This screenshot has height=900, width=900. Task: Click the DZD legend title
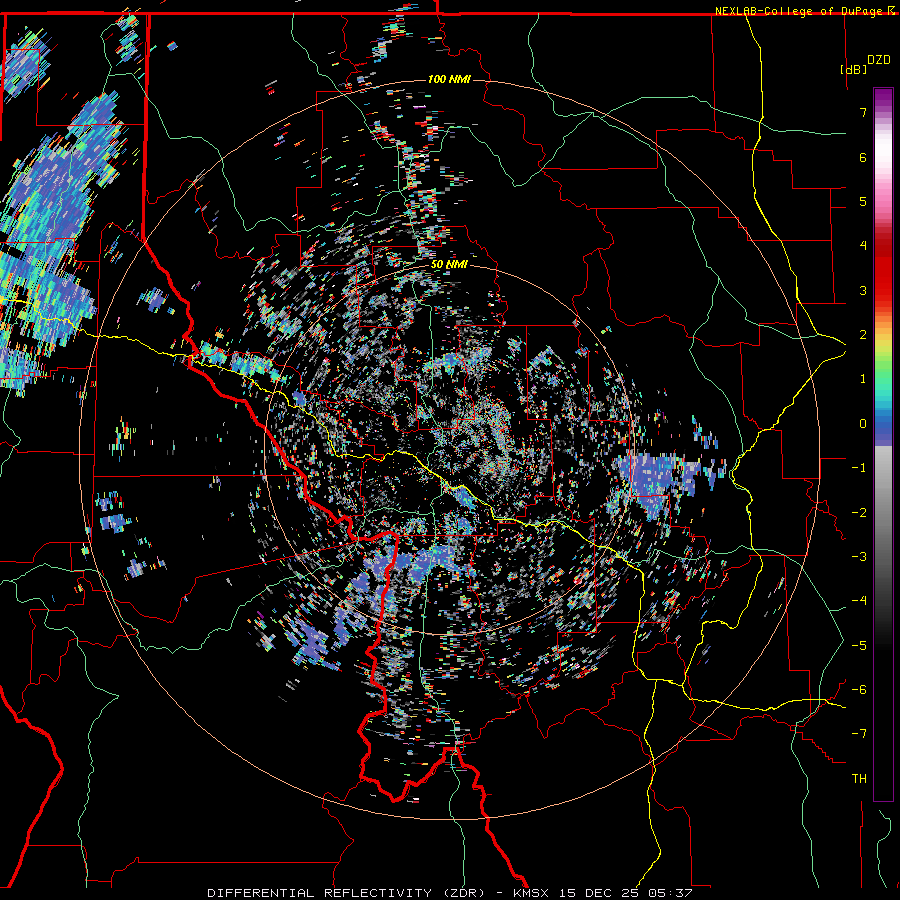878,60
